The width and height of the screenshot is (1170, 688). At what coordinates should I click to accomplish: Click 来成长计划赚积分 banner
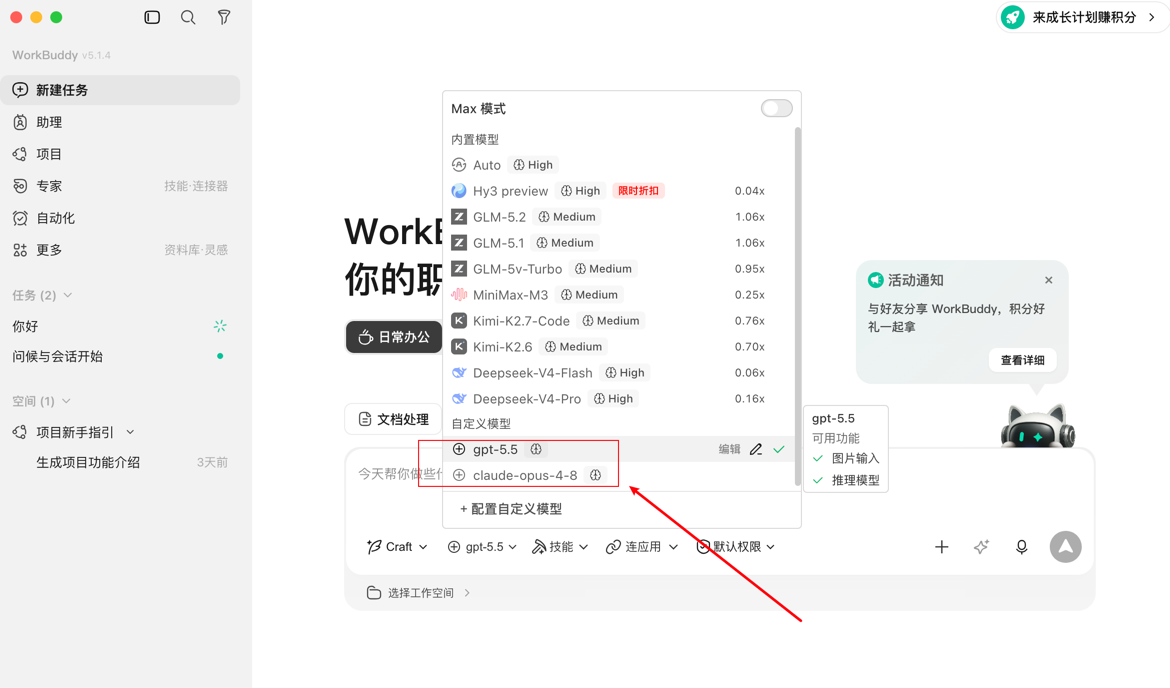click(x=1083, y=17)
